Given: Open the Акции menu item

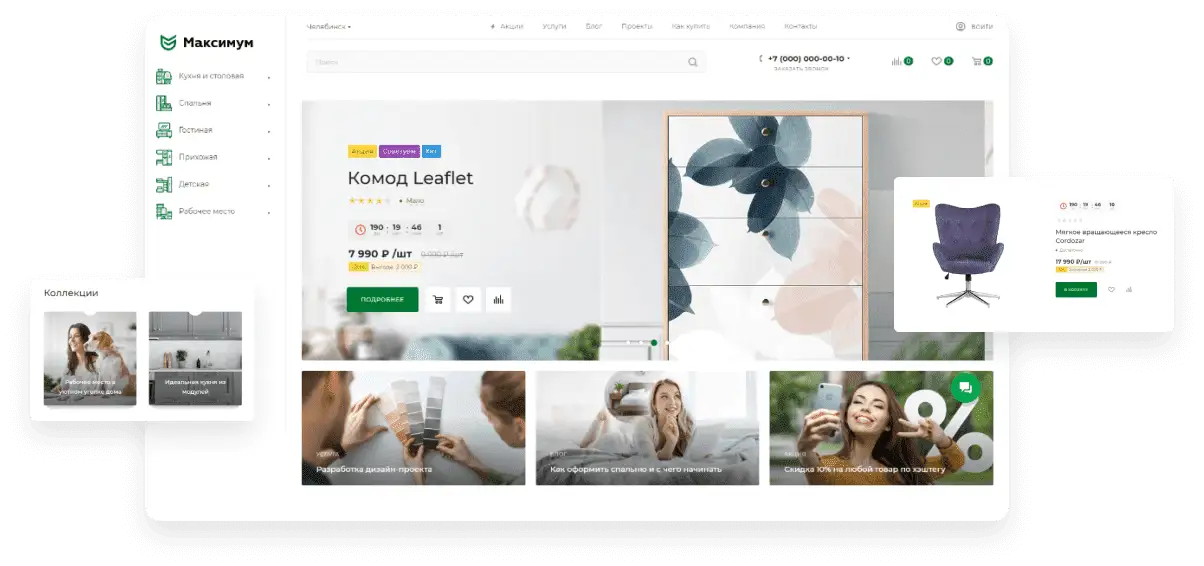Looking at the screenshot, I should tap(507, 26).
